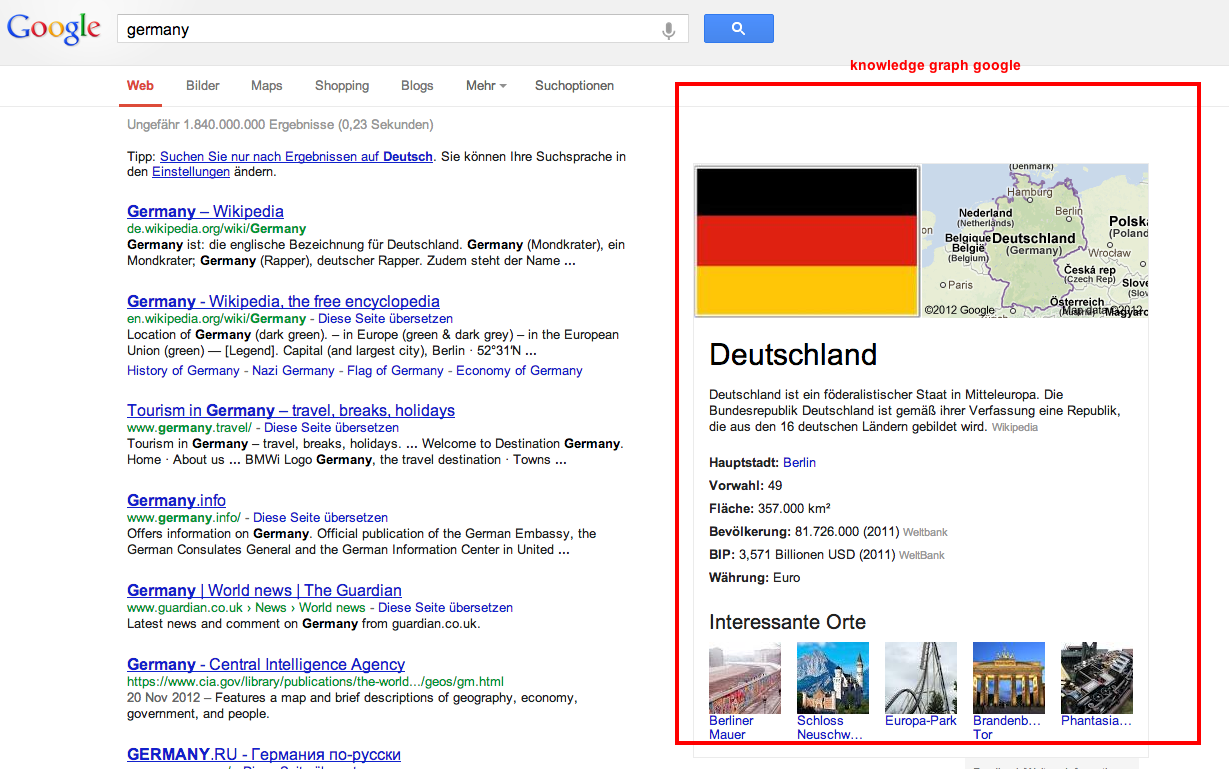Translate the www.germany.travel result page

tap(331, 427)
